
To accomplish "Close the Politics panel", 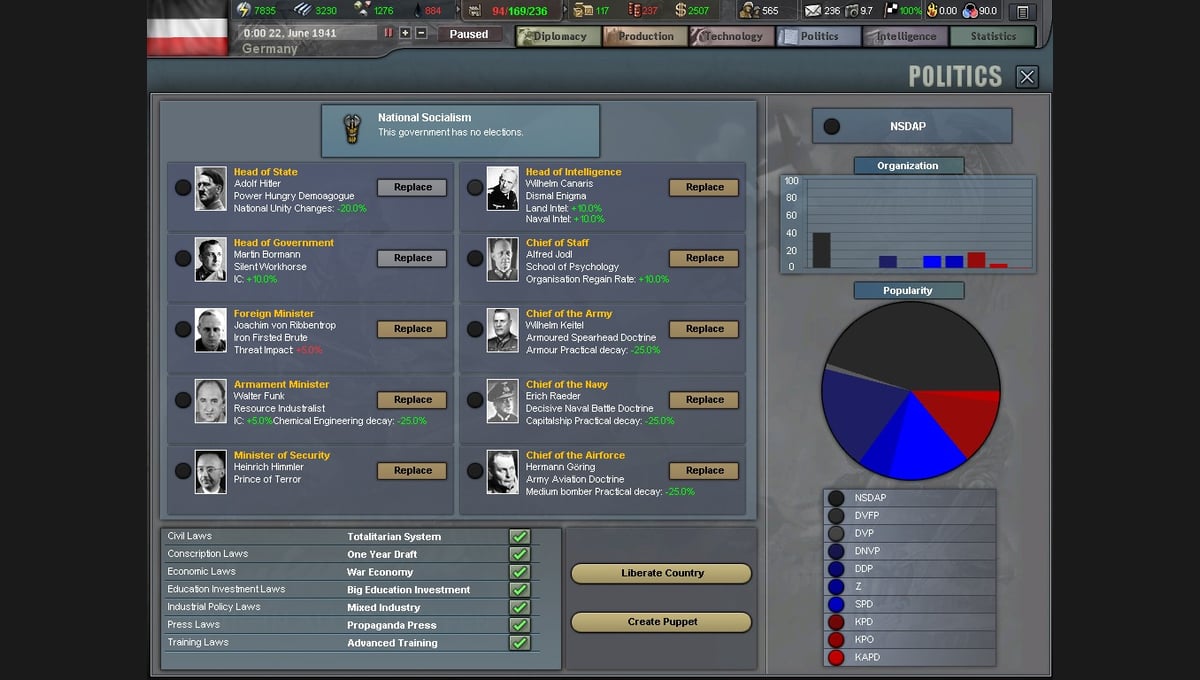I will point(1026,77).
